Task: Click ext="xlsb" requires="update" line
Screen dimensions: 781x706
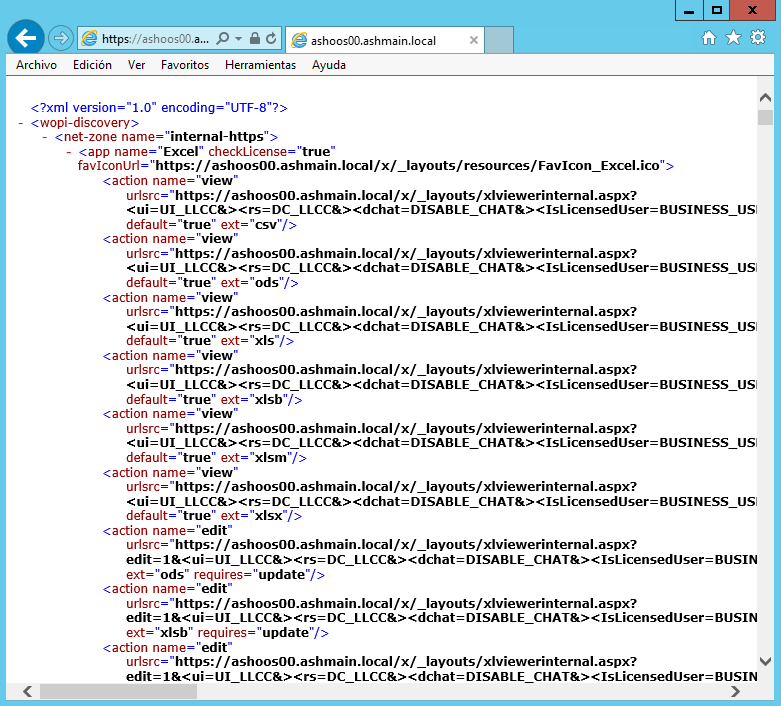Action: pos(227,633)
